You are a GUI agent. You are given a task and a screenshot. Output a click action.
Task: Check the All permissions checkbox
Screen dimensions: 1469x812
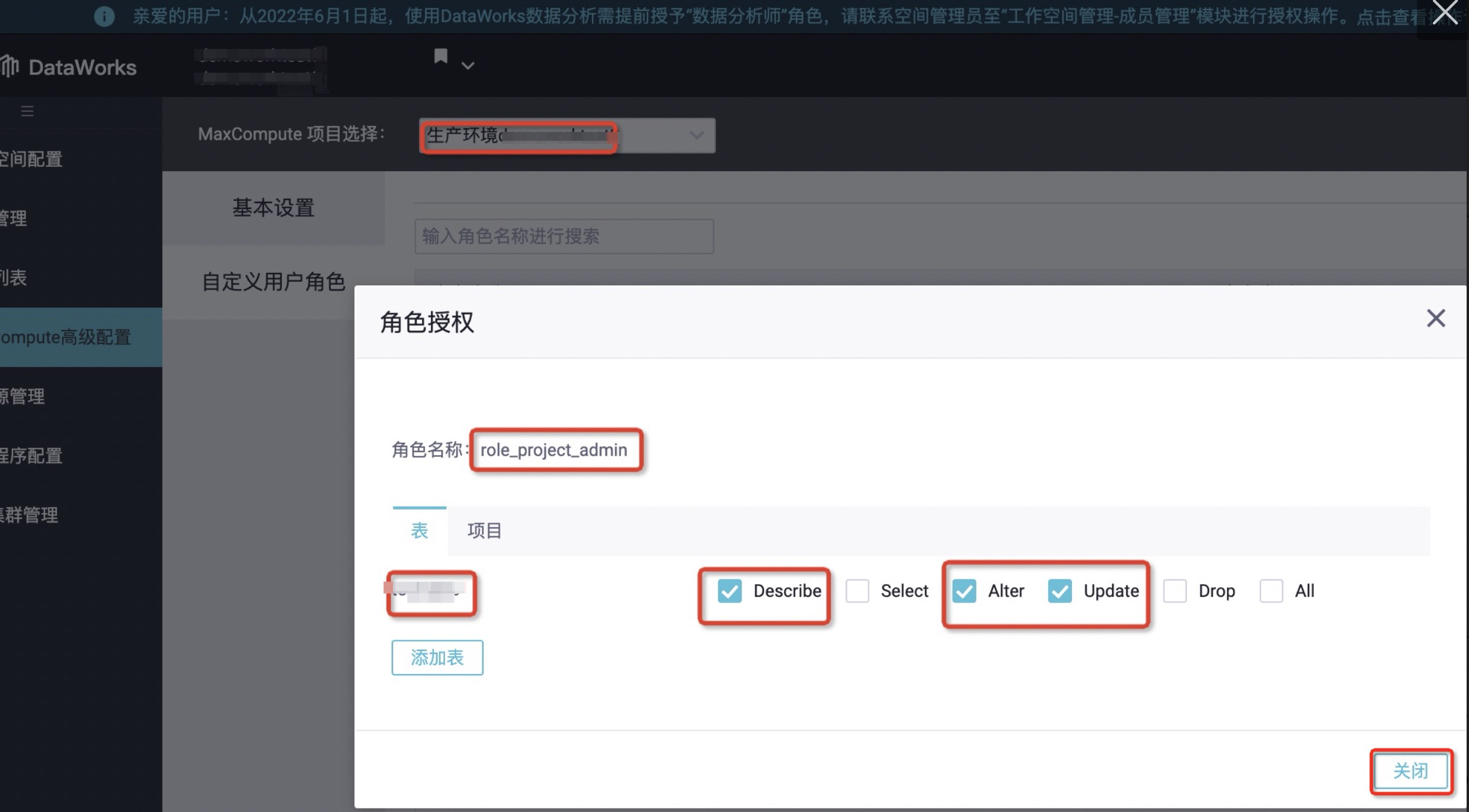tap(1271, 591)
